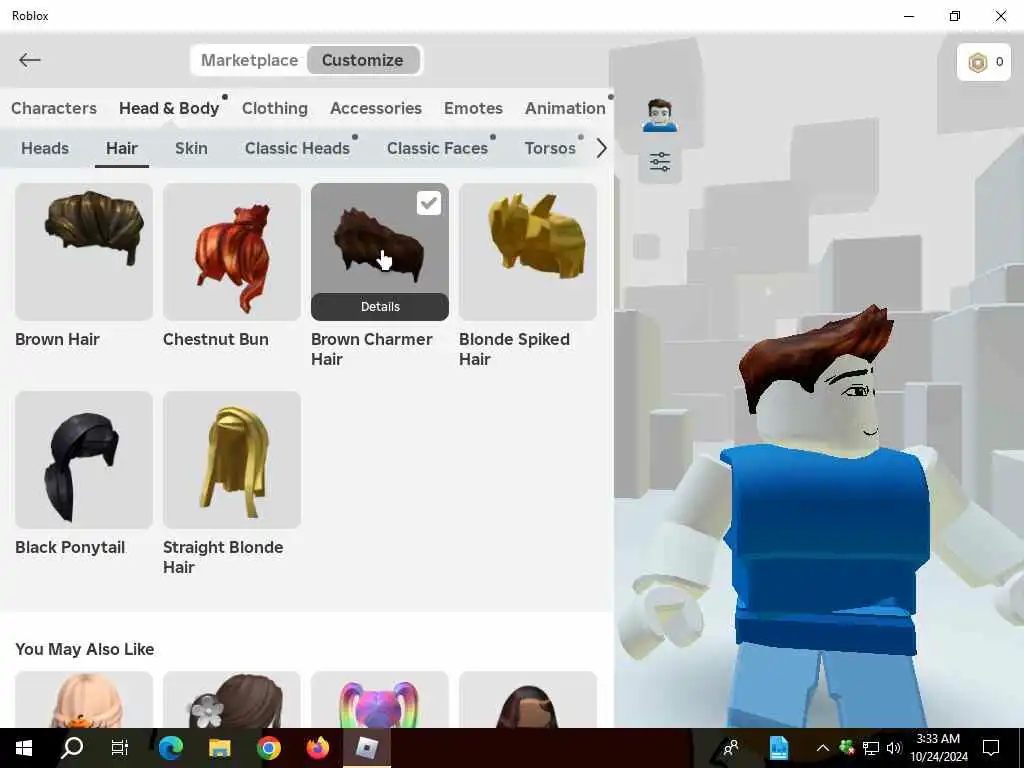Minimize the Roblox window
1024x768 pixels.
[909, 16]
